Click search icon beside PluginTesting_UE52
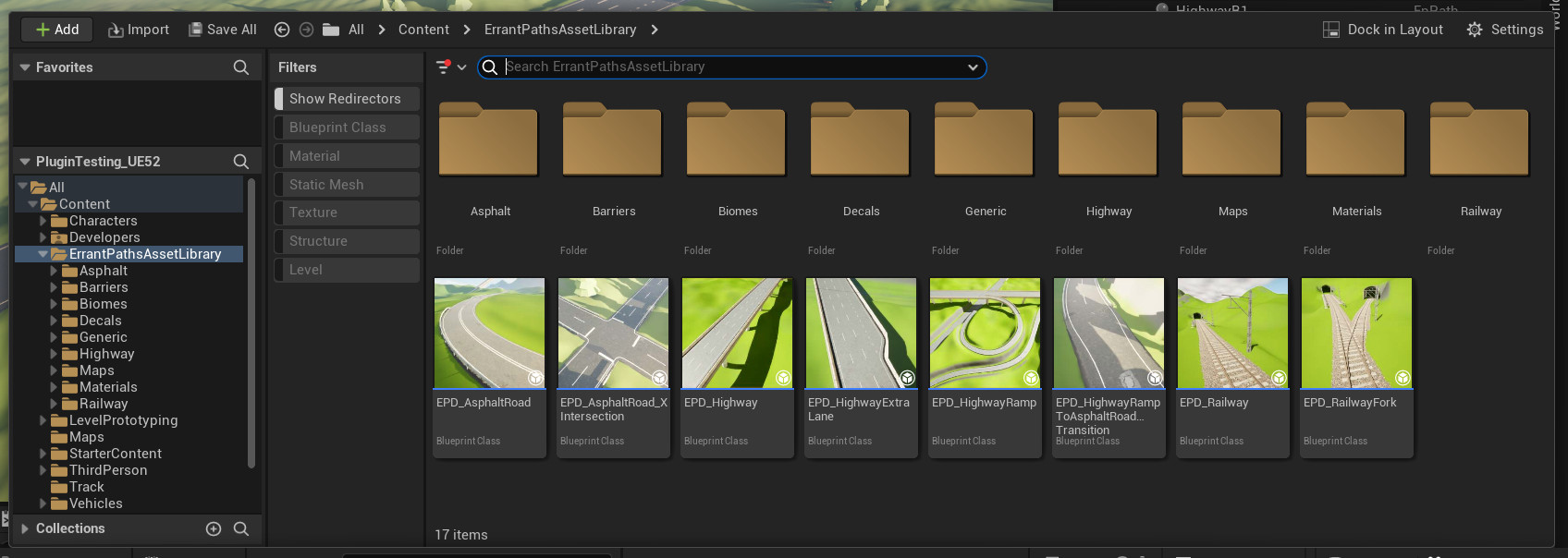The image size is (1568, 558). pyautogui.click(x=241, y=162)
